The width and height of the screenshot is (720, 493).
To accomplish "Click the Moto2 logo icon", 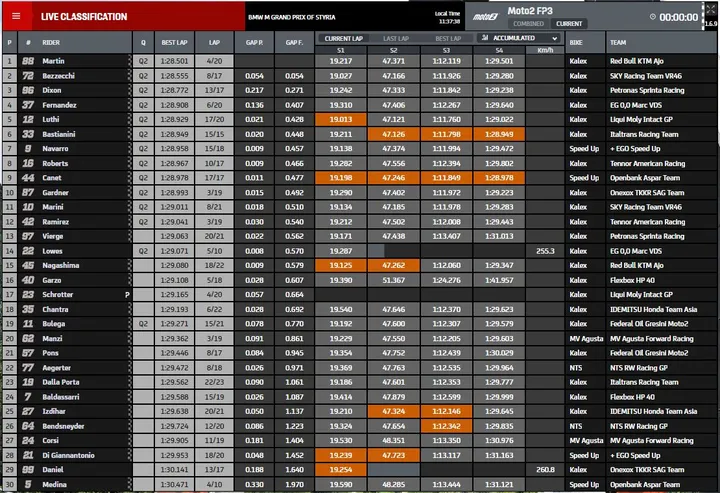I will coord(485,17).
